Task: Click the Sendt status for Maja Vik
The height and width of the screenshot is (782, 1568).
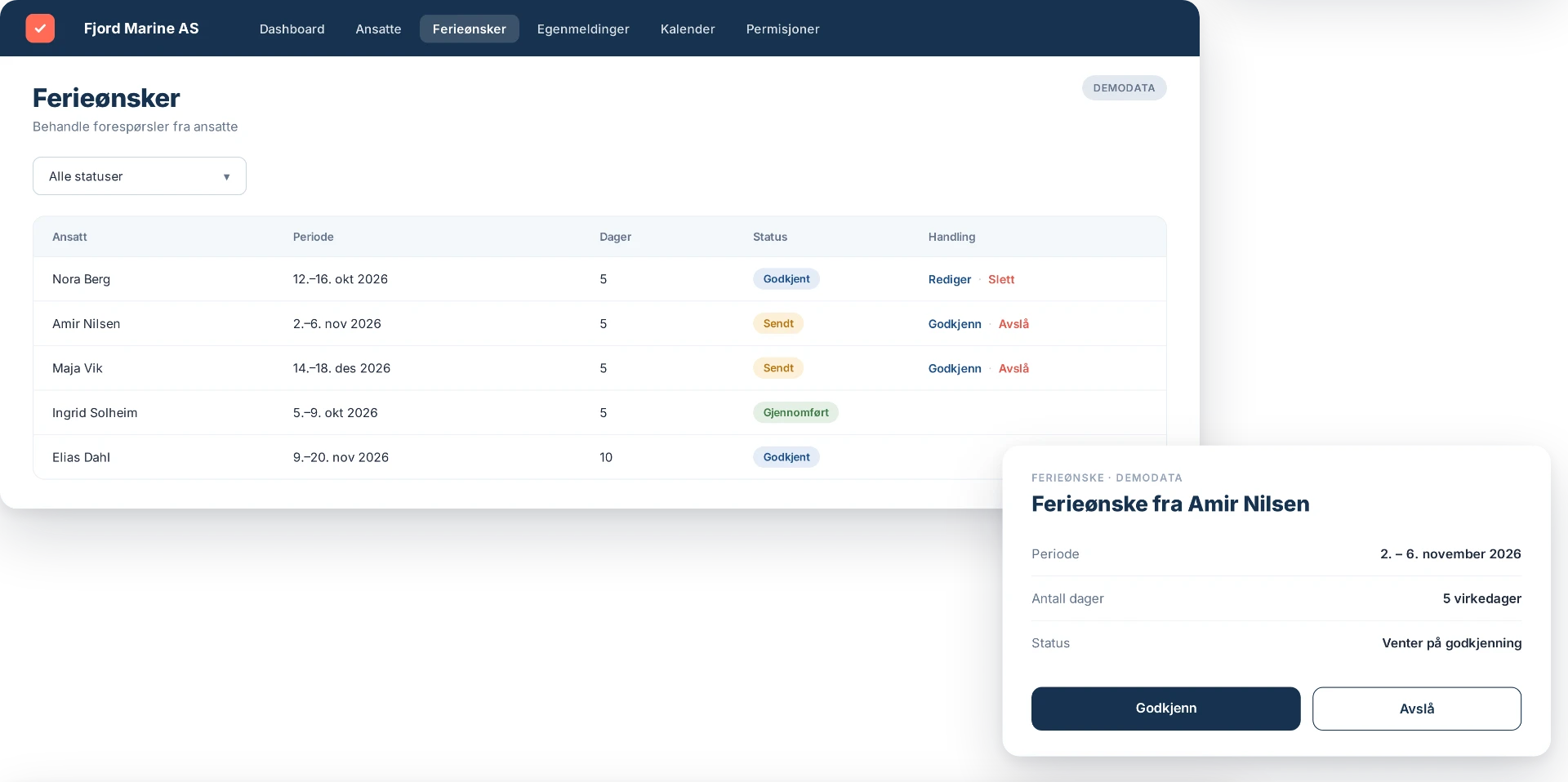Action: (778, 368)
